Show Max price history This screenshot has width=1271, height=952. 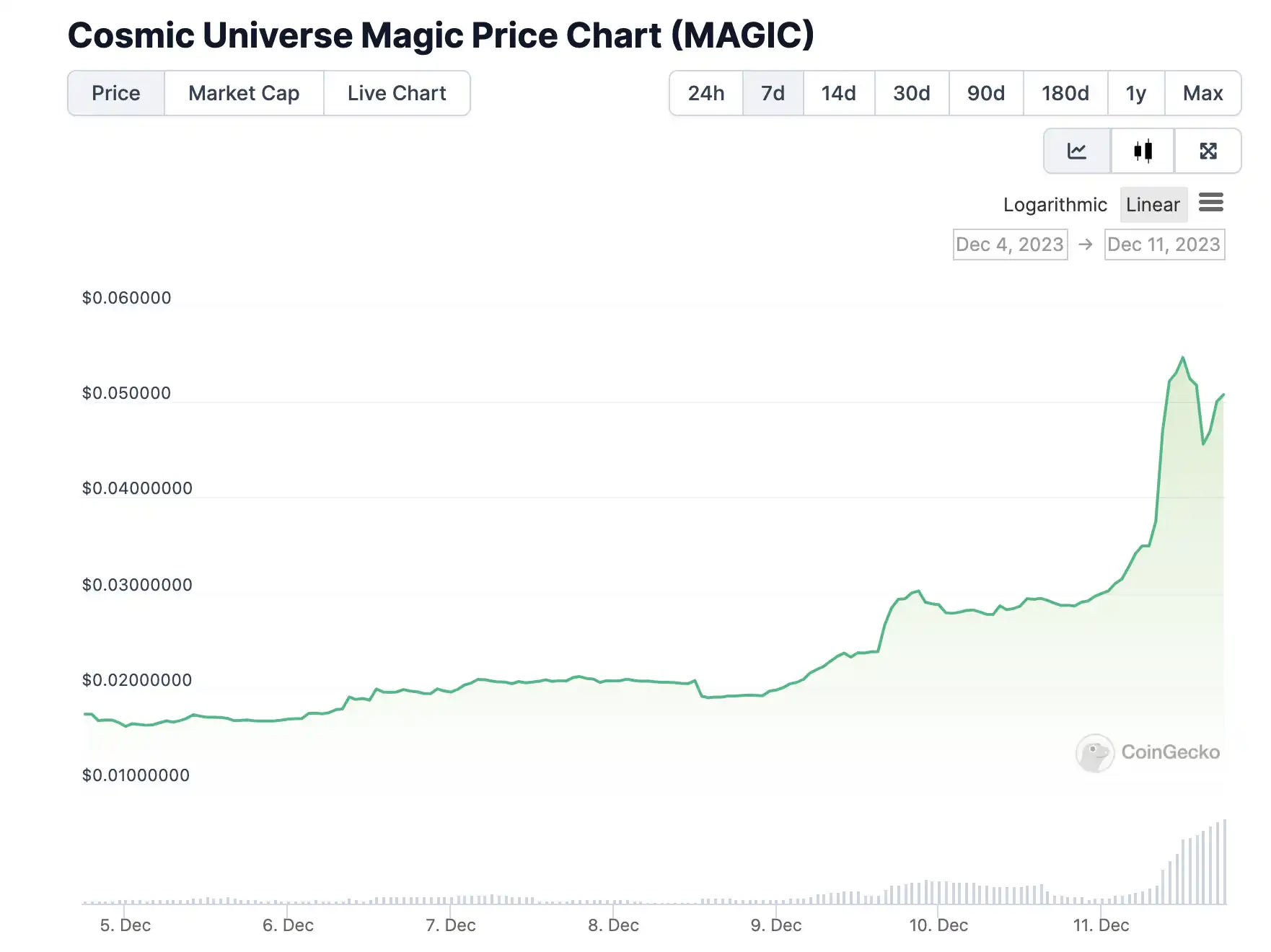(1202, 93)
